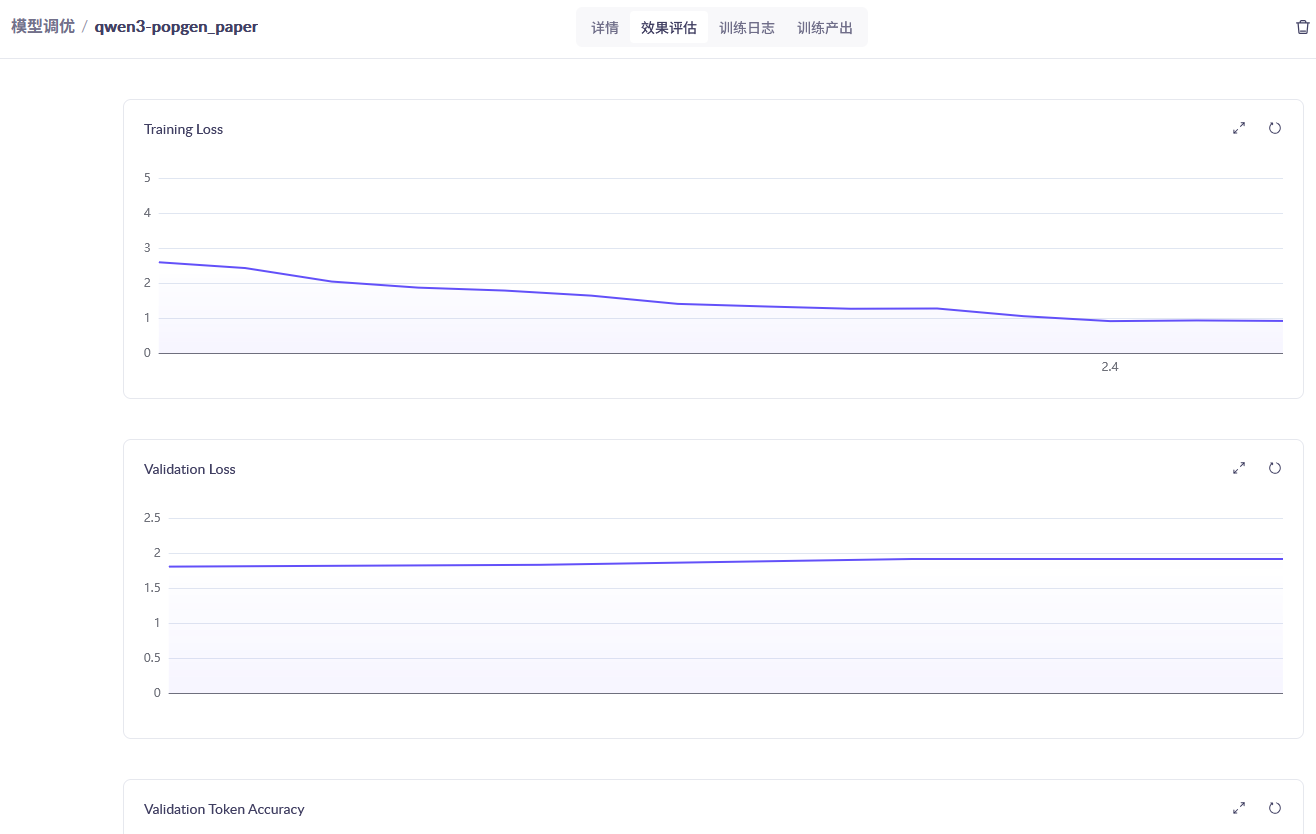Select the 效果评估 tab

click(x=669, y=28)
